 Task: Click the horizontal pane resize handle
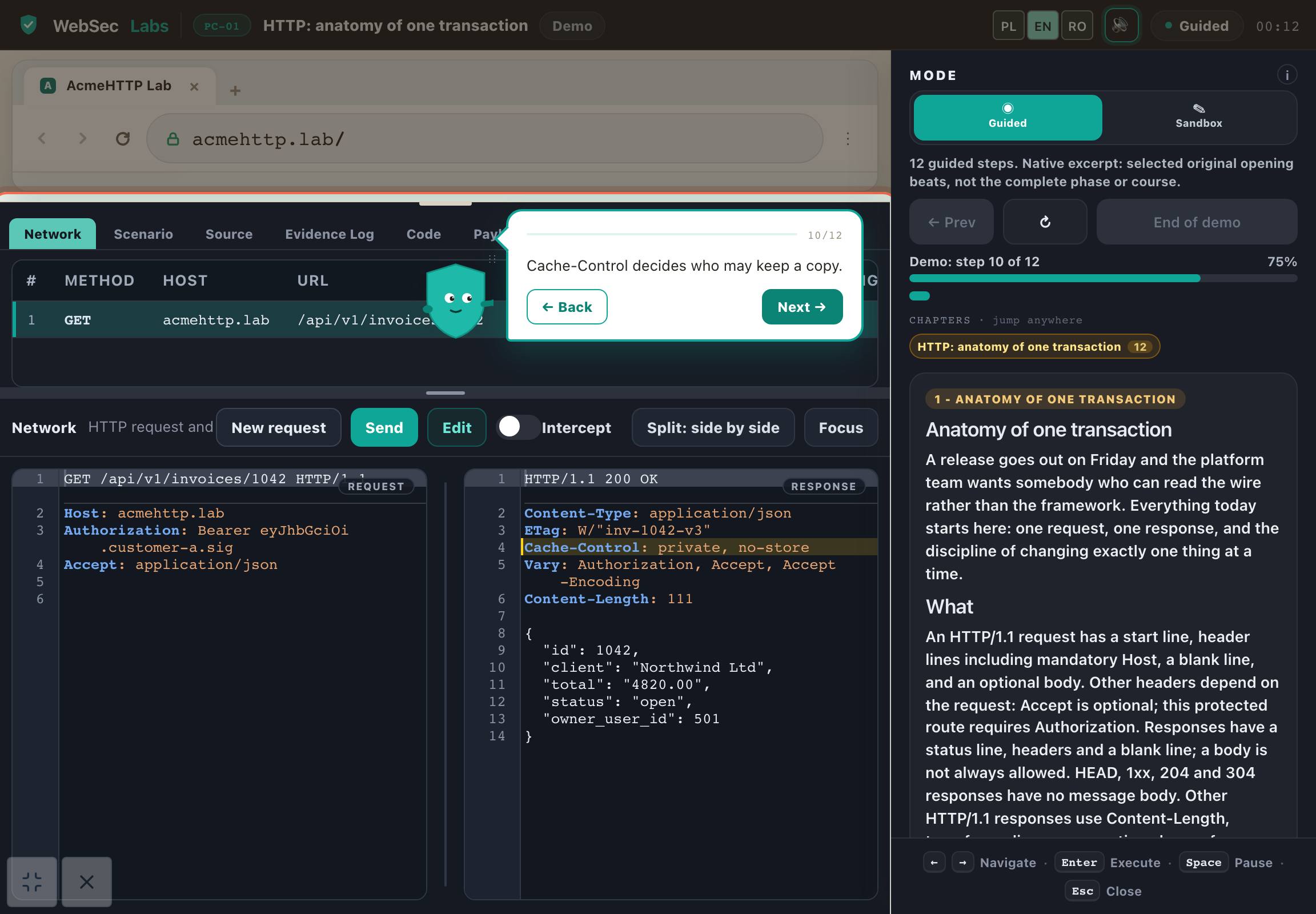(445, 393)
